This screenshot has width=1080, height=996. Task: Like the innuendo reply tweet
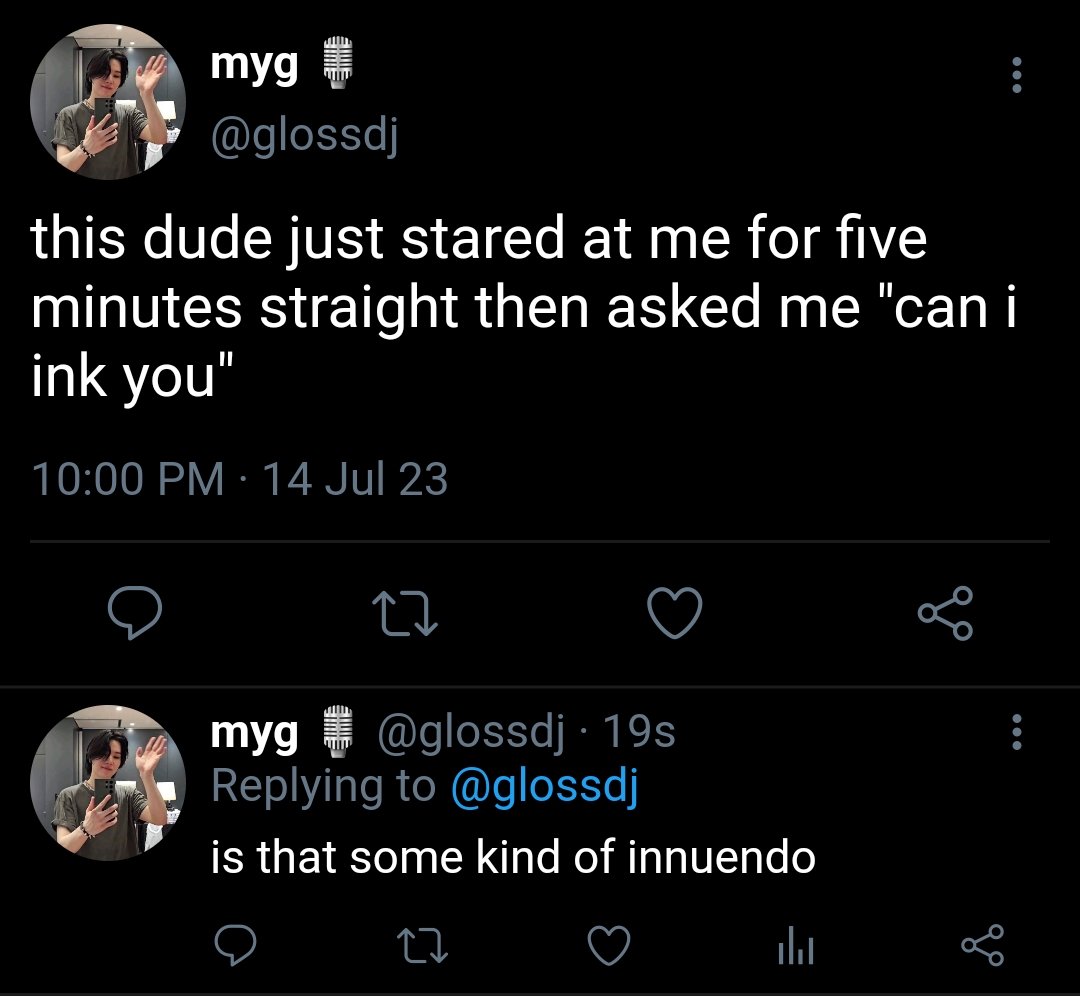[x=609, y=945]
